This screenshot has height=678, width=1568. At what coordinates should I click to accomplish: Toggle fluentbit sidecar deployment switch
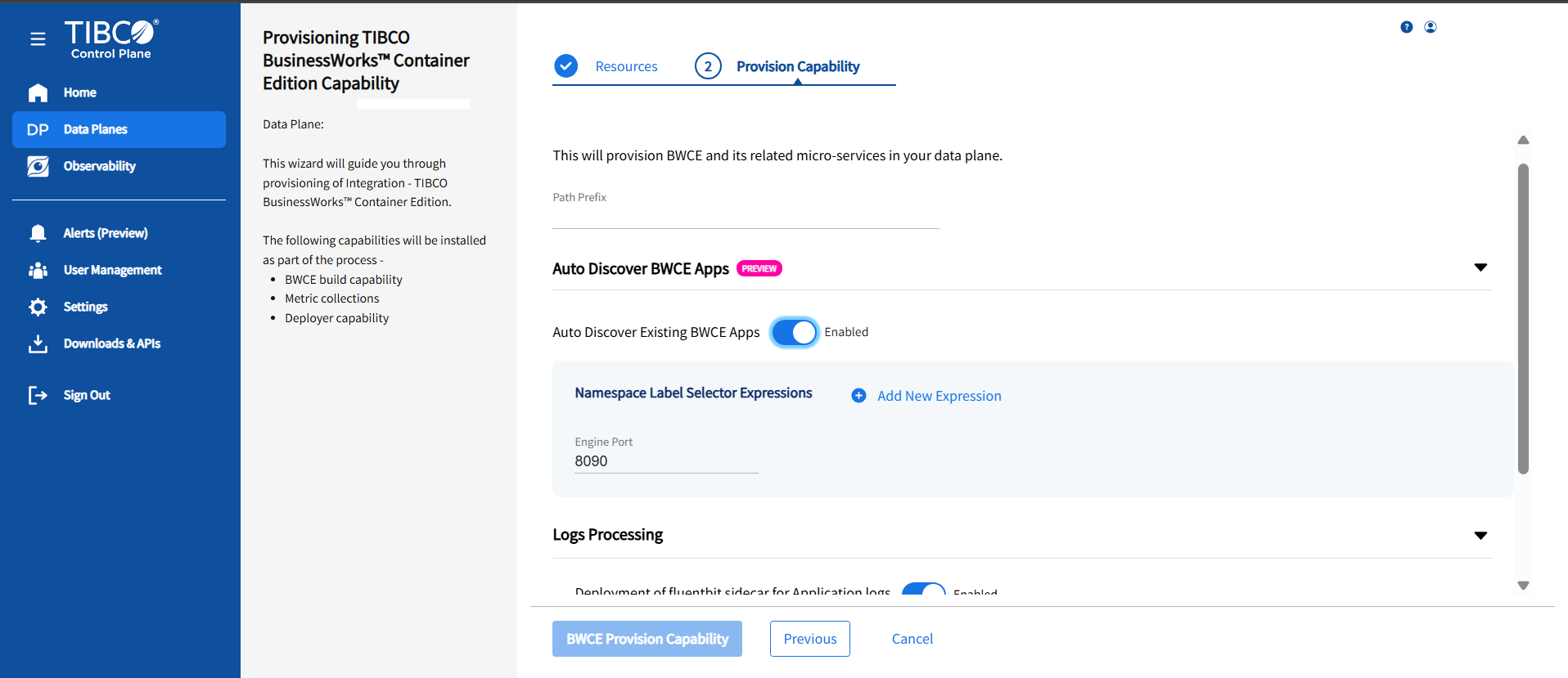point(923,590)
